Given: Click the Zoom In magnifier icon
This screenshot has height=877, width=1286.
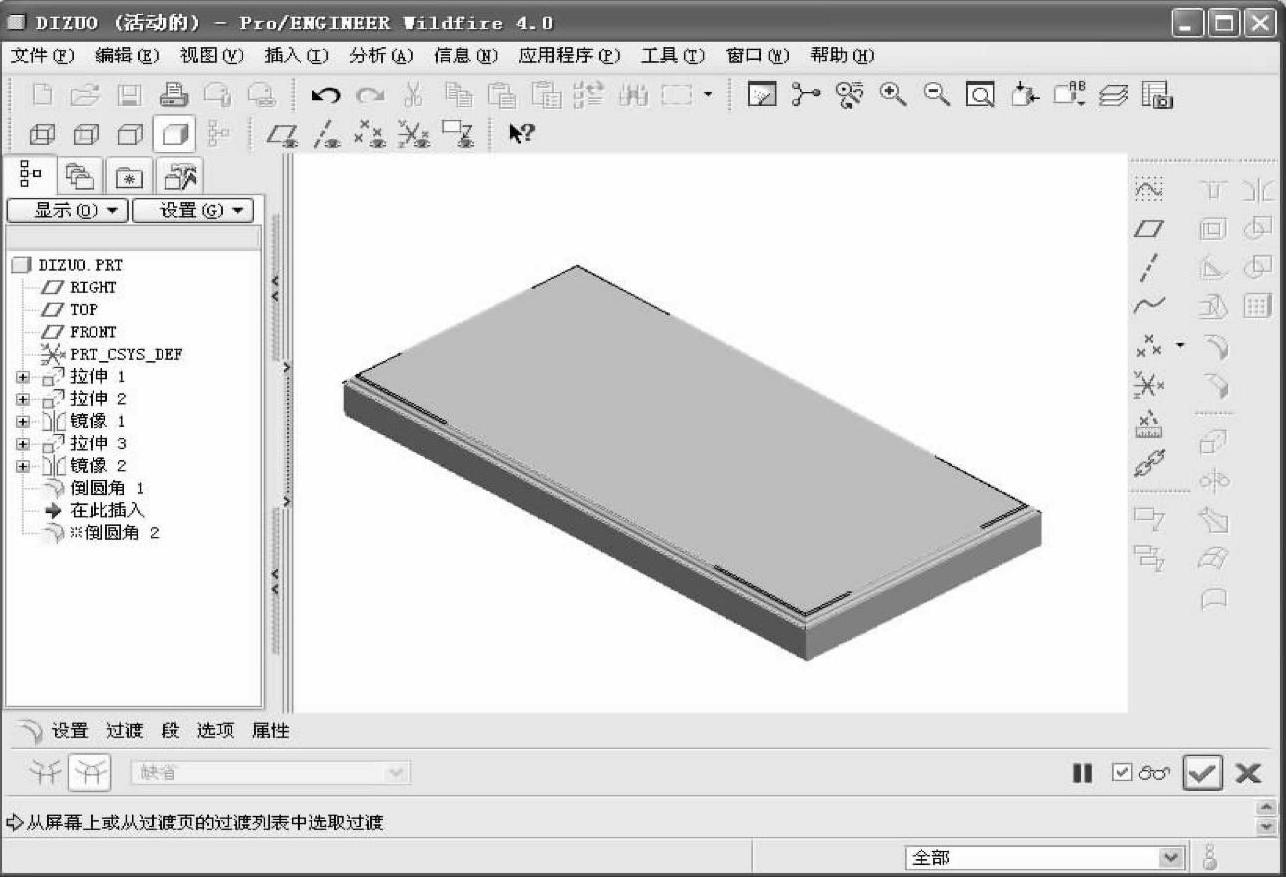Looking at the screenshot, I should coord(893,95).
